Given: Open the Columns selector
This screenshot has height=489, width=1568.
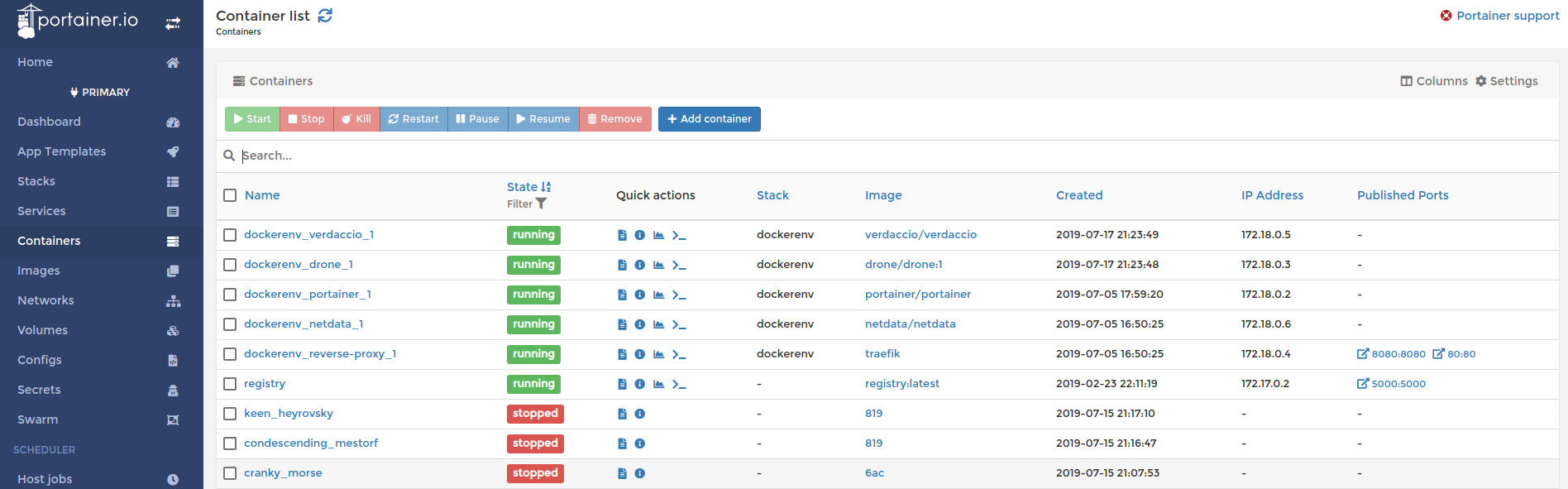Looking at the screenshot, I should pyautogui.click(x=1433, y=81).
